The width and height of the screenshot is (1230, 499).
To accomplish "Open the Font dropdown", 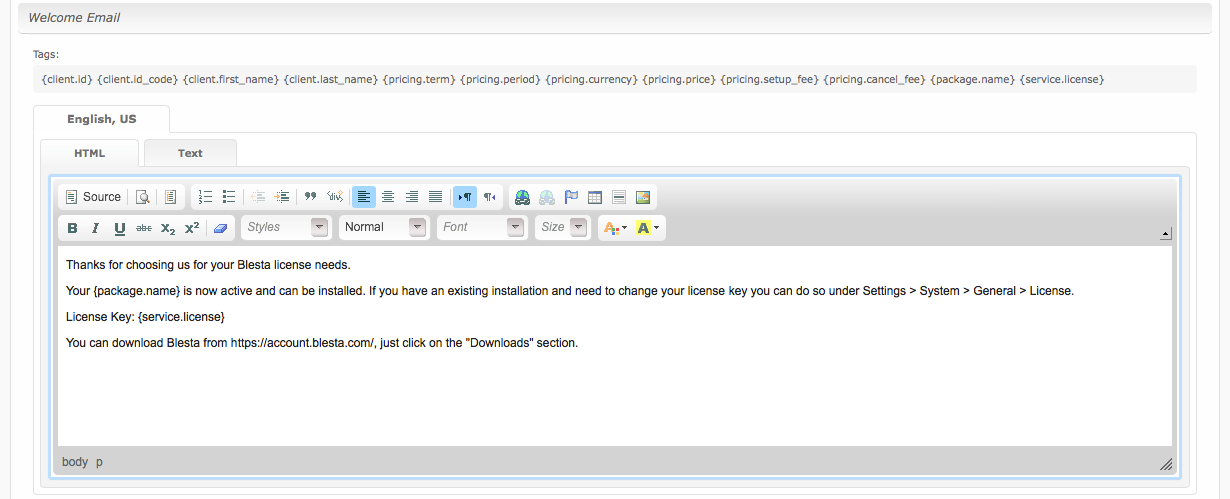I will click(x=482, y=227).
